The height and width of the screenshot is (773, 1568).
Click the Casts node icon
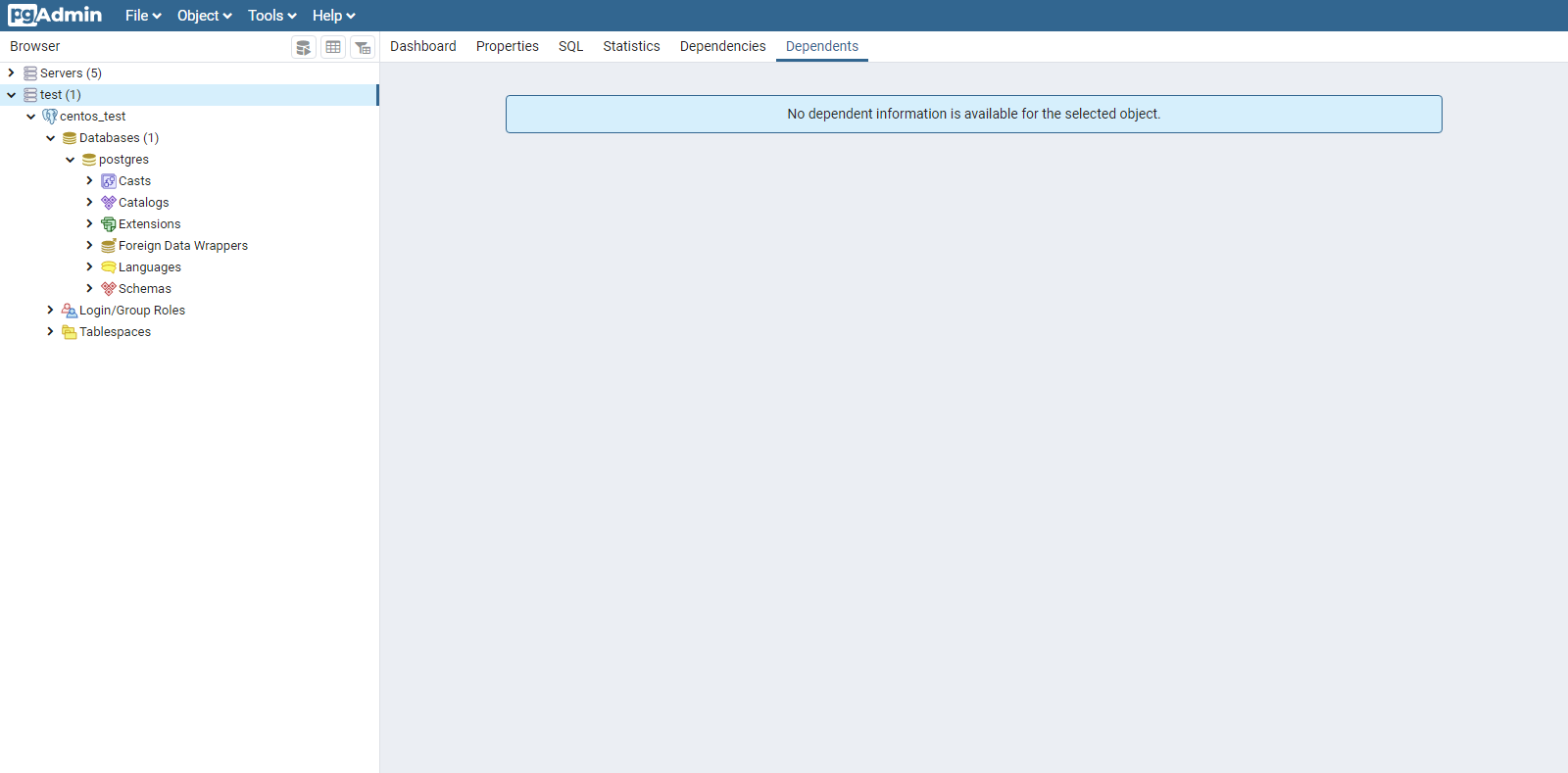pyautogui.click(x=109, y=181)
